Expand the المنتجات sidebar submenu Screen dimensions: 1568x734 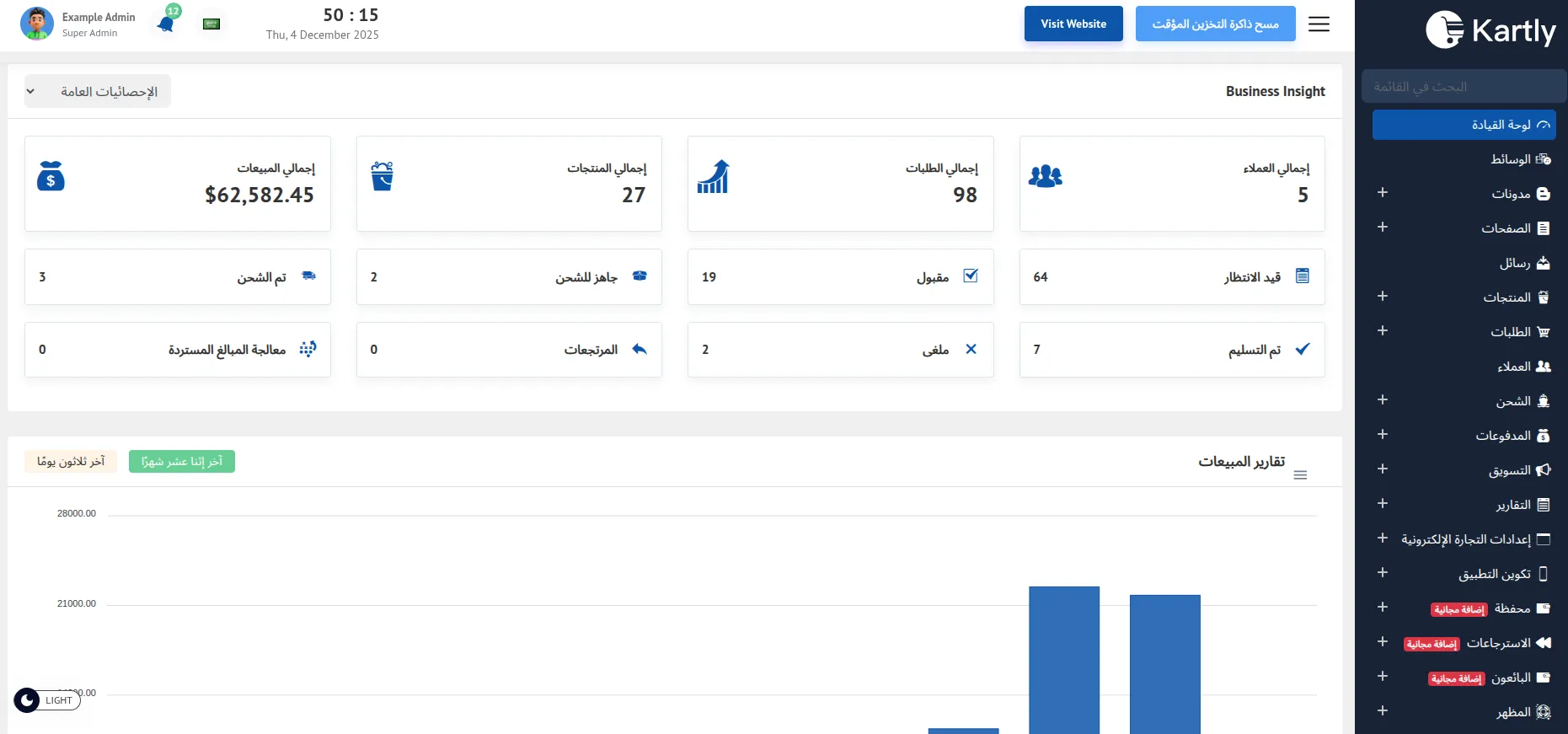coord(1382,297)
